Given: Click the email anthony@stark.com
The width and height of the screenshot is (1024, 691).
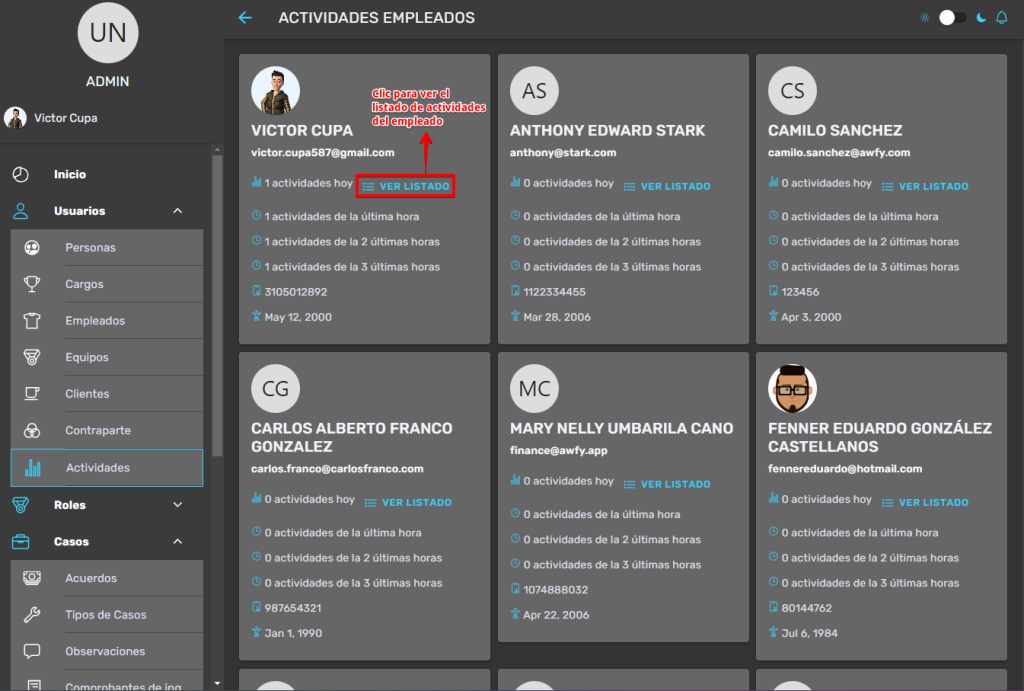Looking at the screenshot, I should point(563,152).
